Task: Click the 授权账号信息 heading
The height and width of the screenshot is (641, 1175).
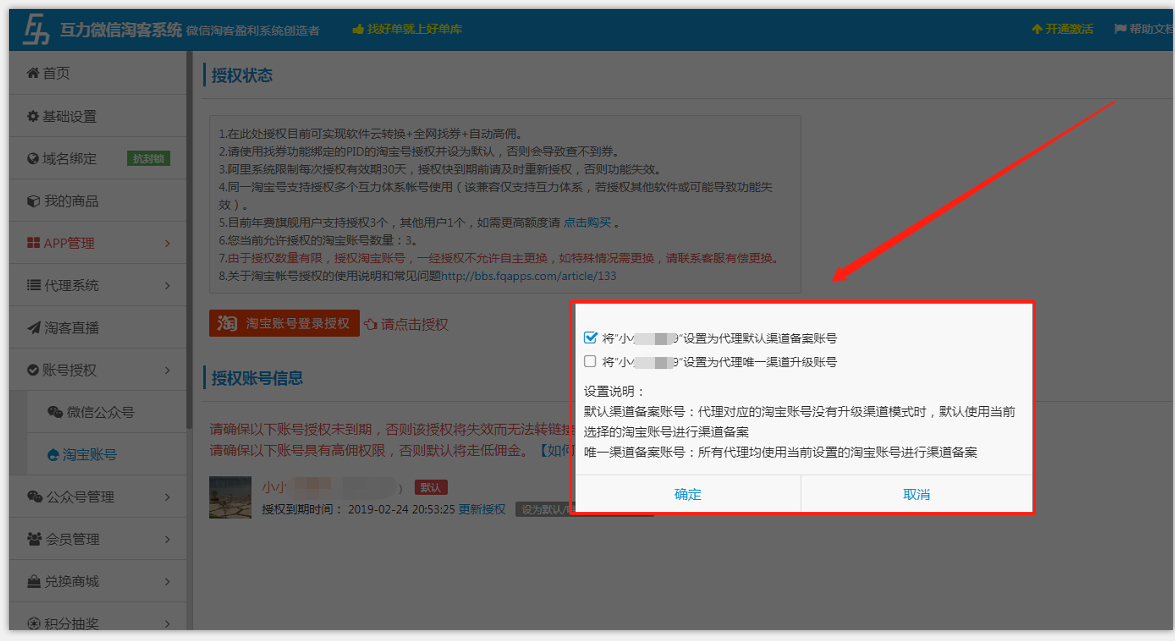Action: pyautogui.click(x=257, y=378)
